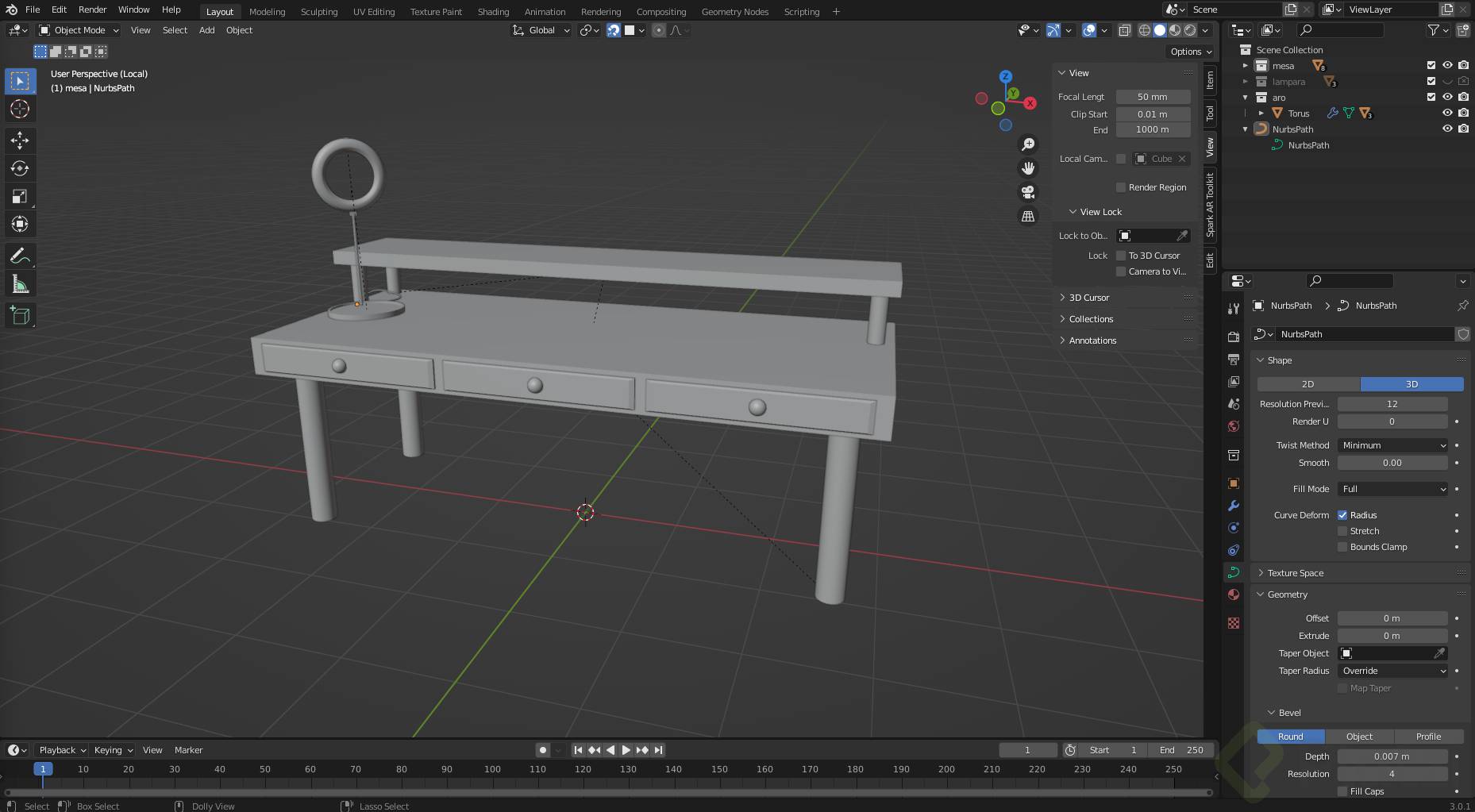Image resolution: width=1475 pixels, height=812 pixels.
Task: Uncheck Radius under Curve Deform
Action: pyautogui.click(x=1342, y=515)
